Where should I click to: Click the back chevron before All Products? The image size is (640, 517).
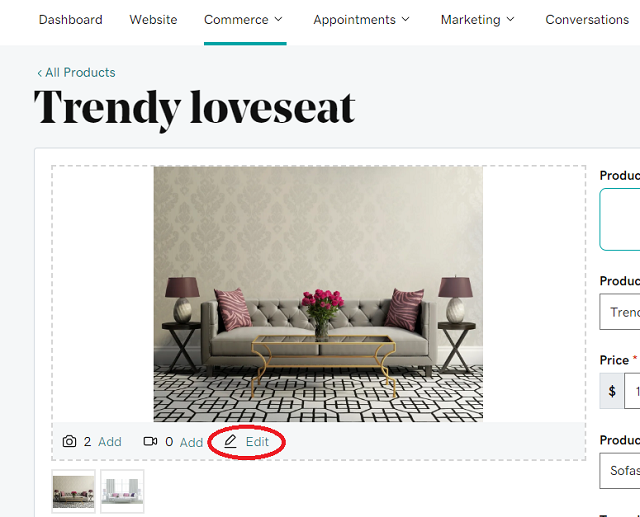tap(40, 73)
